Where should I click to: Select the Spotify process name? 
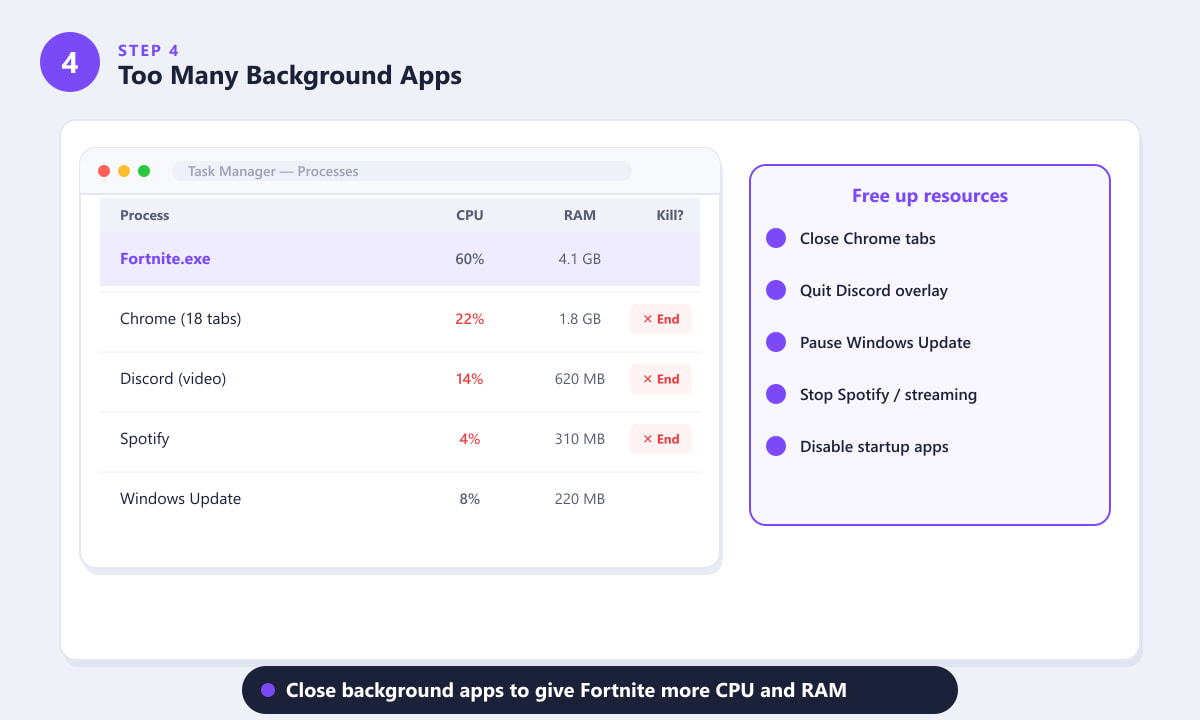coord(145,439)
